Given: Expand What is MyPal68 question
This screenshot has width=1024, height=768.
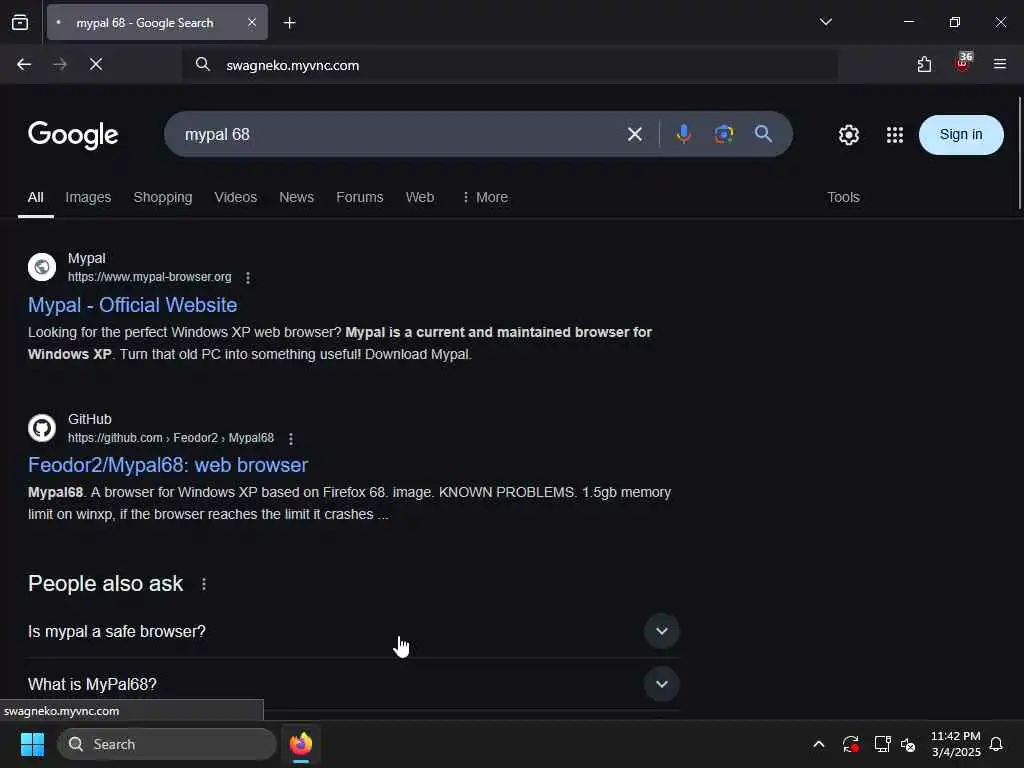Looking at the screenshot, I should (x=353, y=684).
